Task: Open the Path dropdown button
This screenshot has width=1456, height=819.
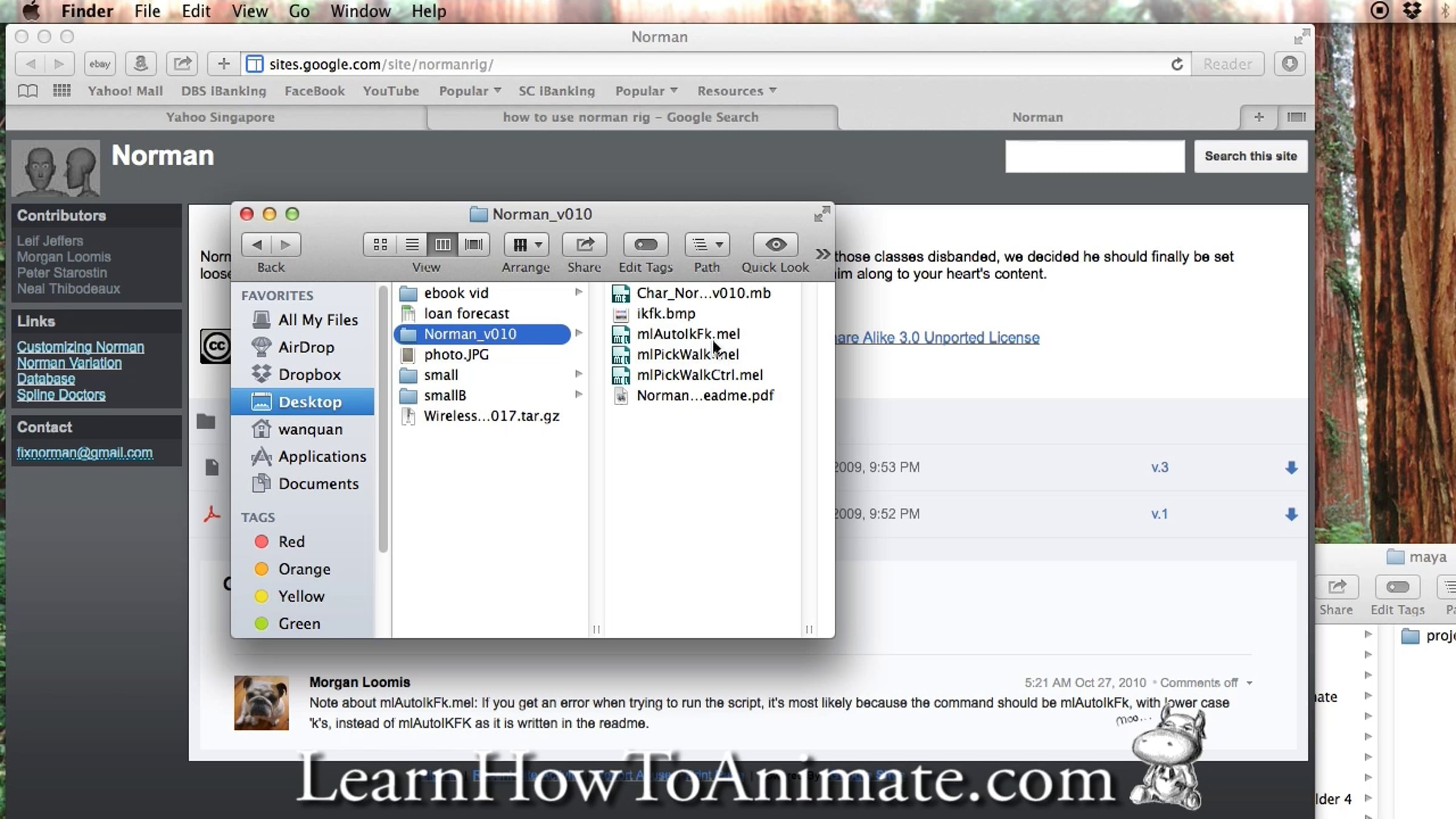Action: tap(707, 244)
